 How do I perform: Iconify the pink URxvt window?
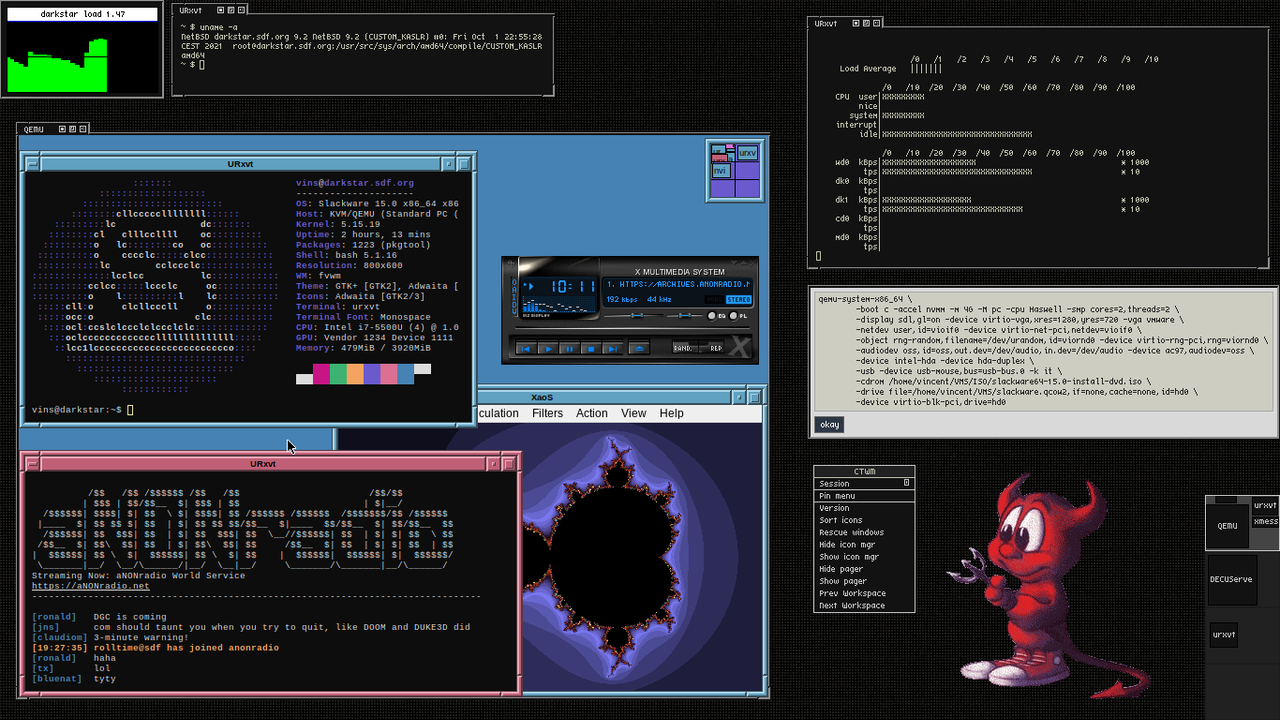tap(495, 463)
